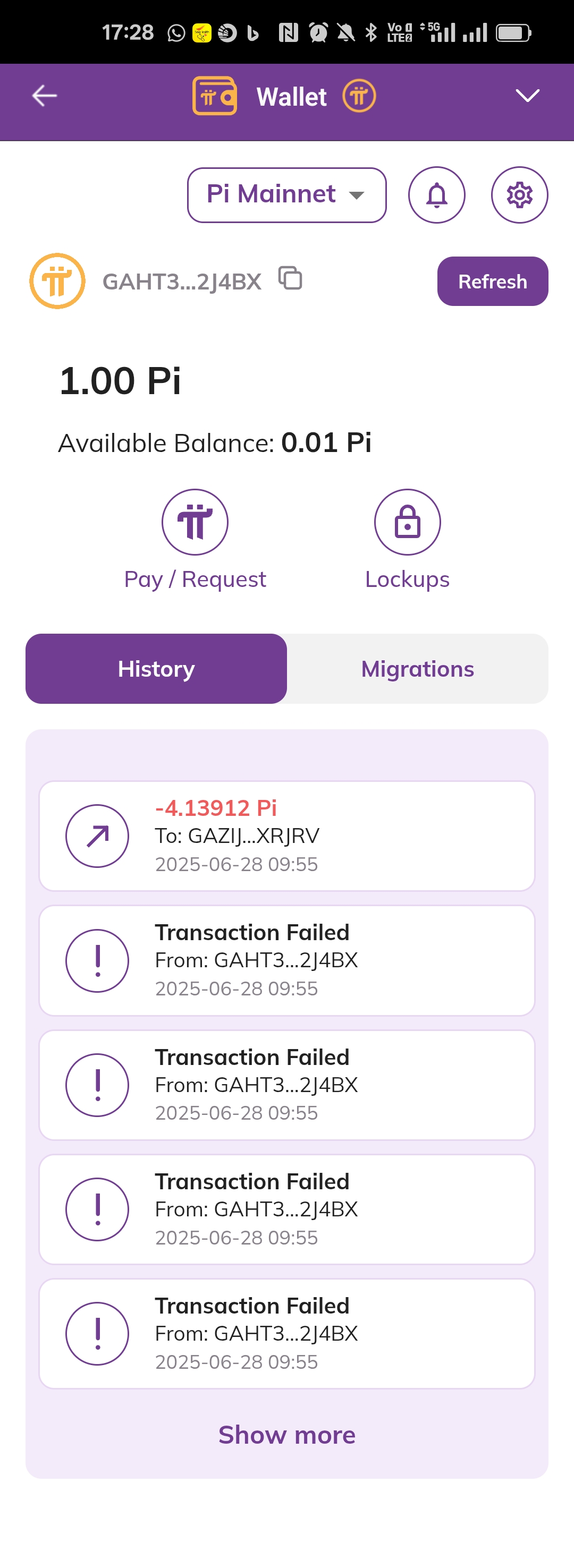Switch to the History tab
Image resolution: width=574 pixels, height=1568 pixels.
[156, 668]
